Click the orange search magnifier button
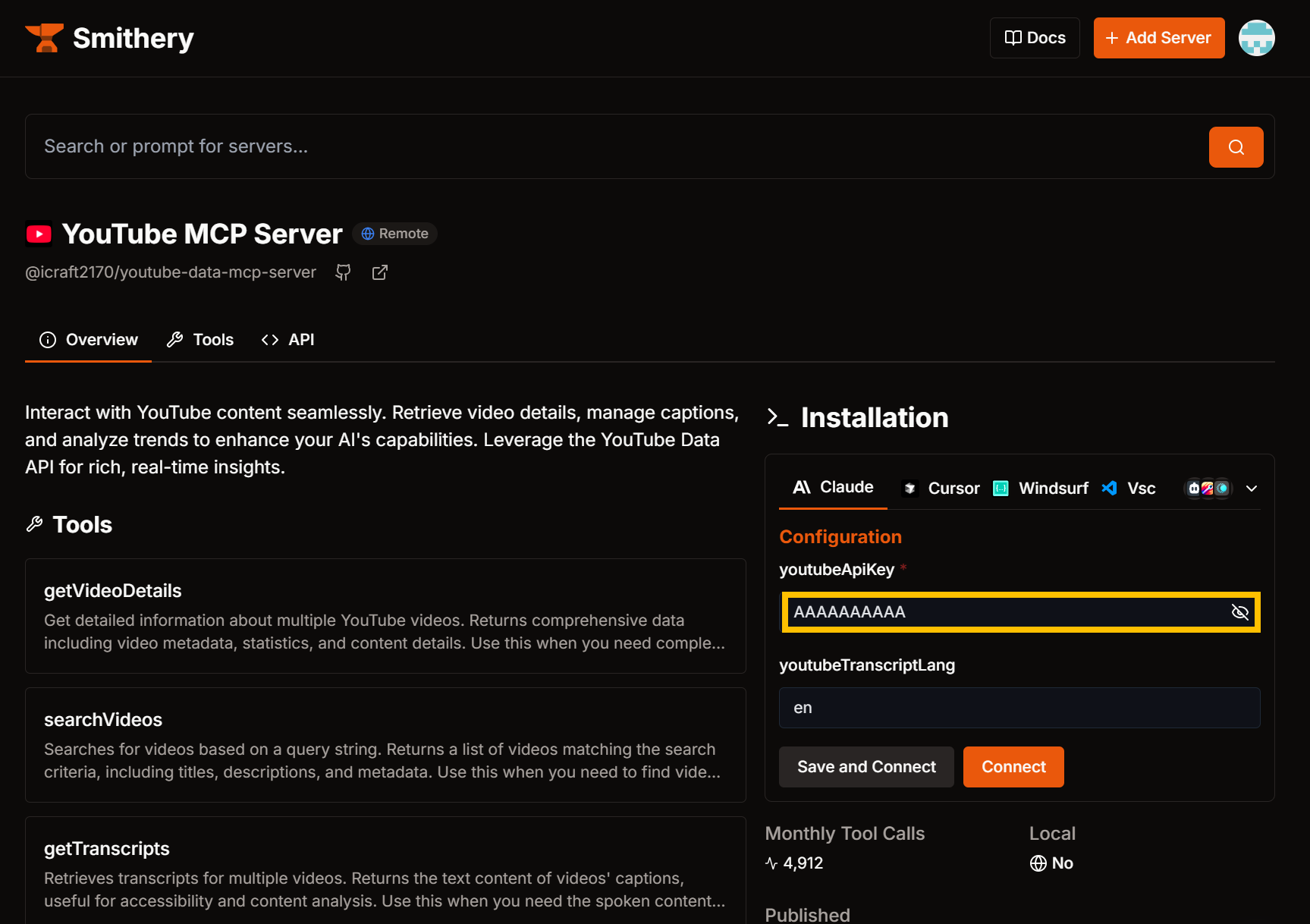The image size is (1310, 924). pyautogui.click(x=1236, y=147)
